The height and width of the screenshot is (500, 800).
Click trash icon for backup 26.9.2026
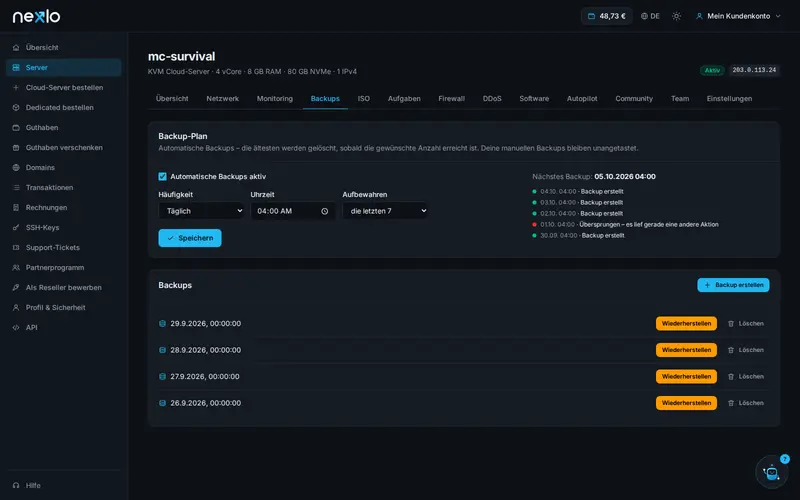731,403
